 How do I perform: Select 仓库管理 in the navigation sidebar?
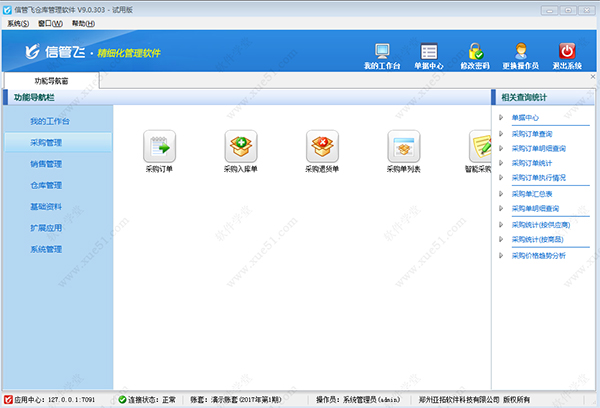click(46, 185)
